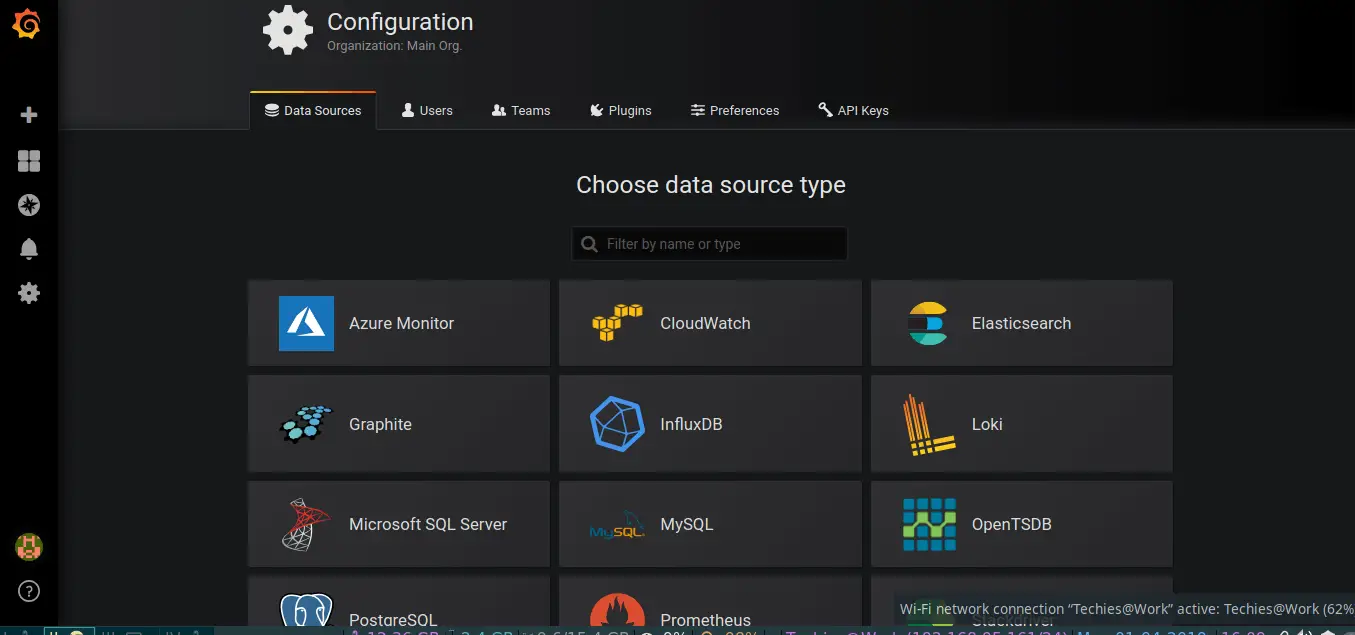Open the Help question mark icon

click(x=27, y=590)
